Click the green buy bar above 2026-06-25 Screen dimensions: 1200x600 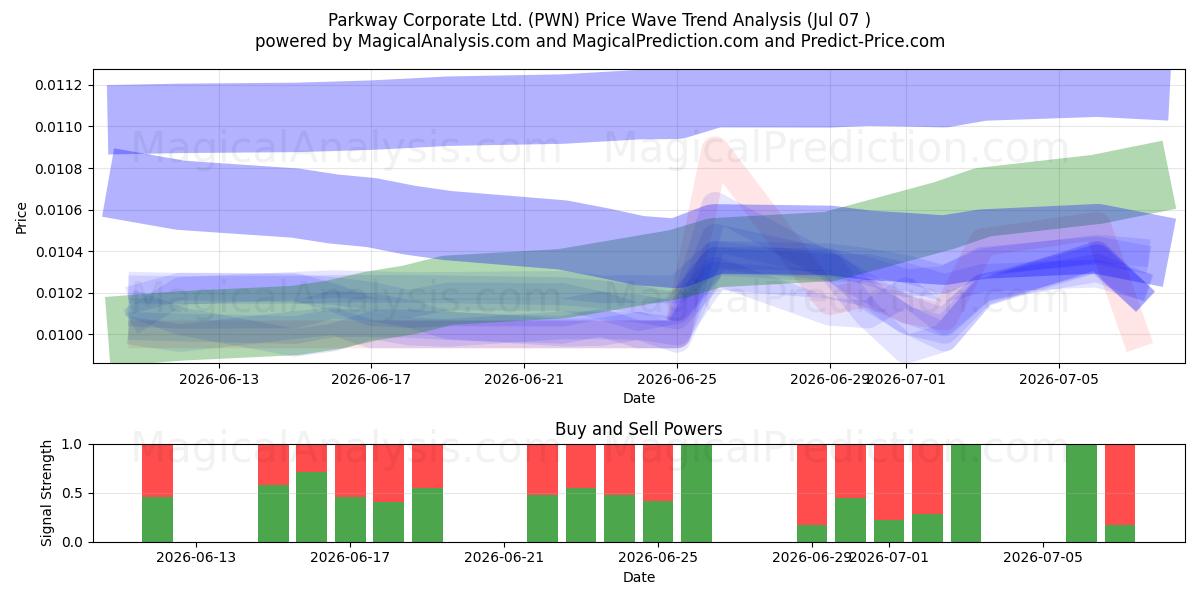pyautogui.click(x=658, y=521)
